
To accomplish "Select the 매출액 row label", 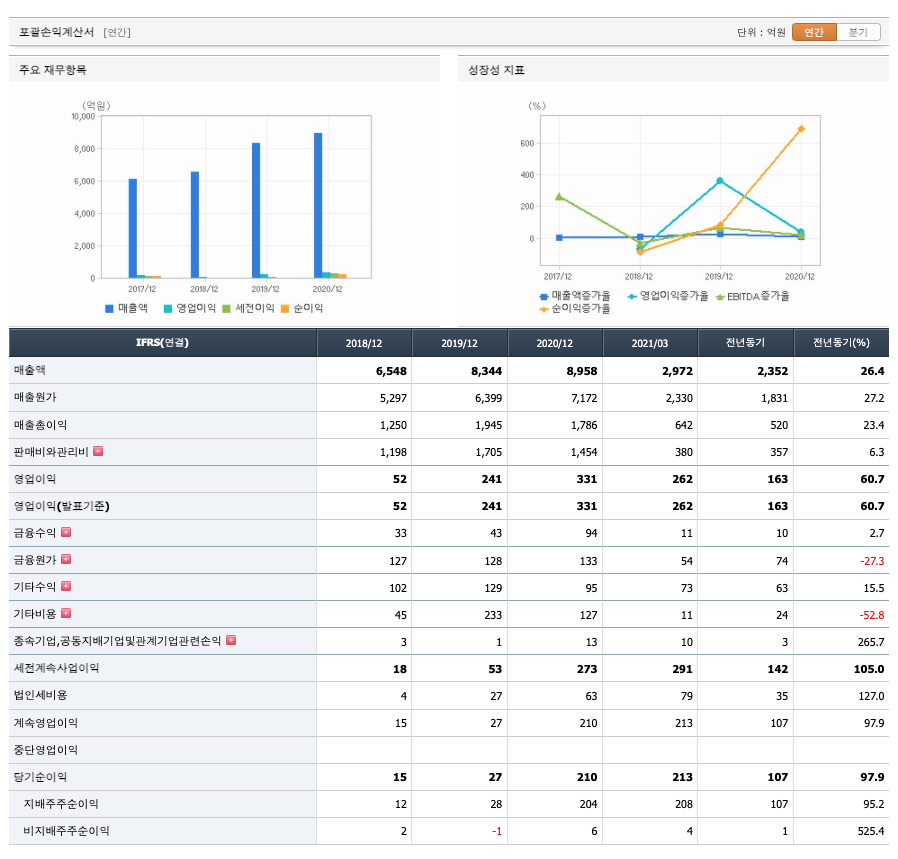I will (x=30, y=370).
